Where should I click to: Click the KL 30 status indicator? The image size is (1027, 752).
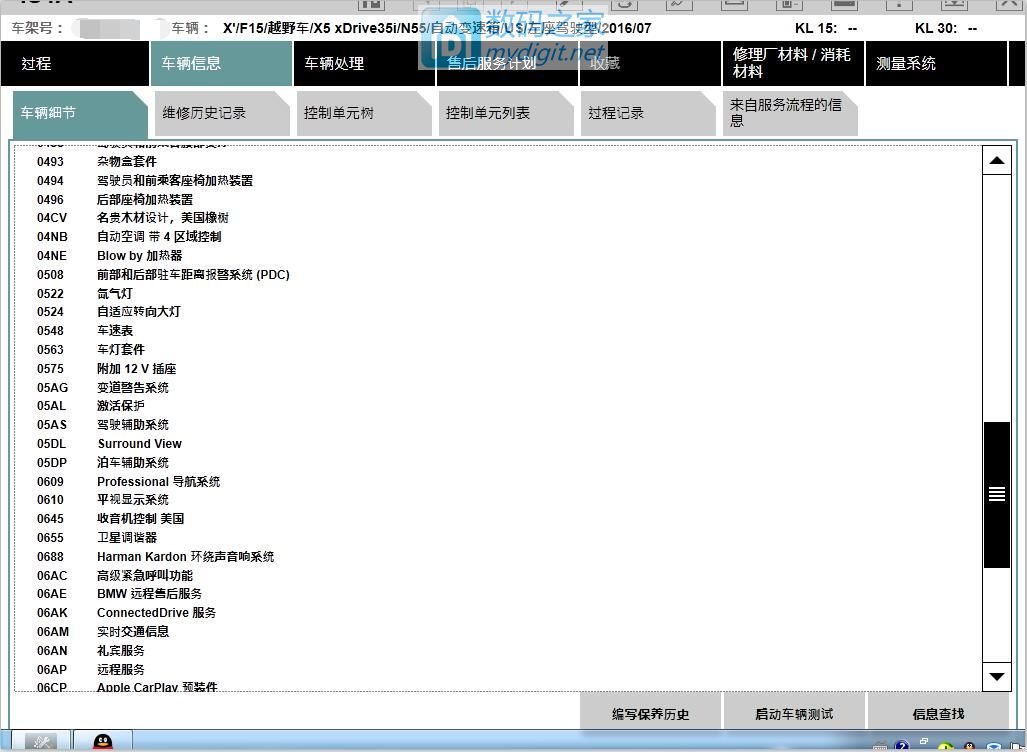pyautogui.click(x=946, y=28)
